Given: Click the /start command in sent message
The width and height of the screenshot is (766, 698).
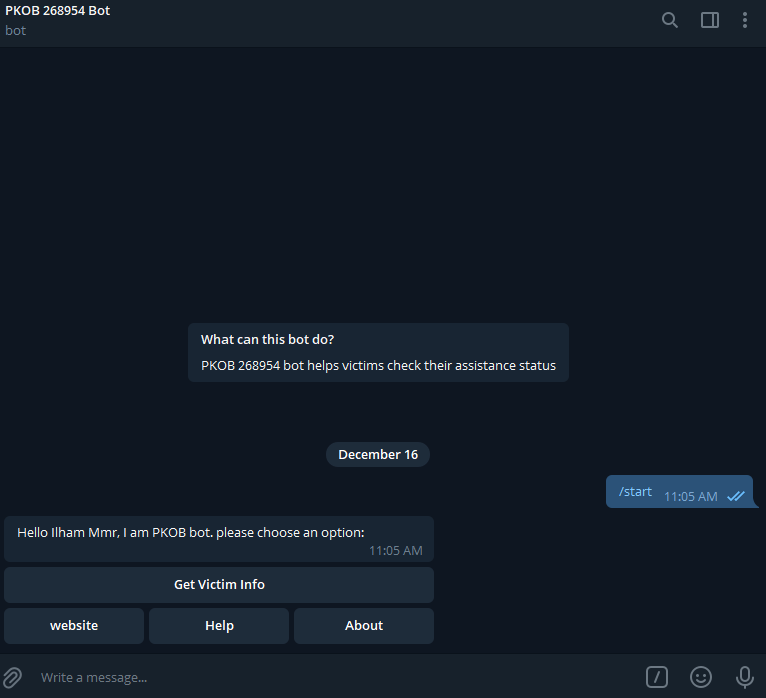Looking at the screenshot, I should coord(635,491).
